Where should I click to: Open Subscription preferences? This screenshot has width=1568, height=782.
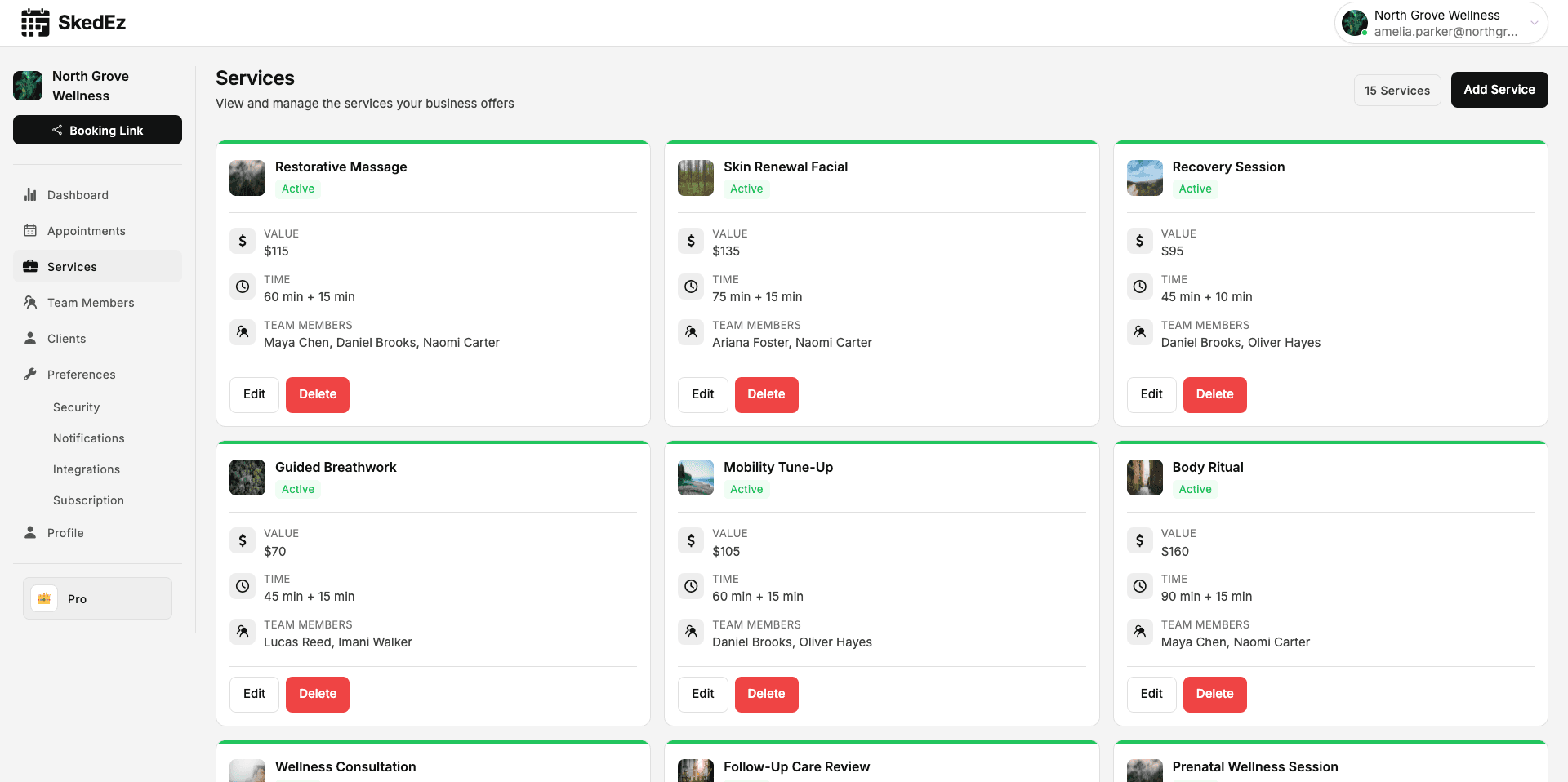coord(88,500)
